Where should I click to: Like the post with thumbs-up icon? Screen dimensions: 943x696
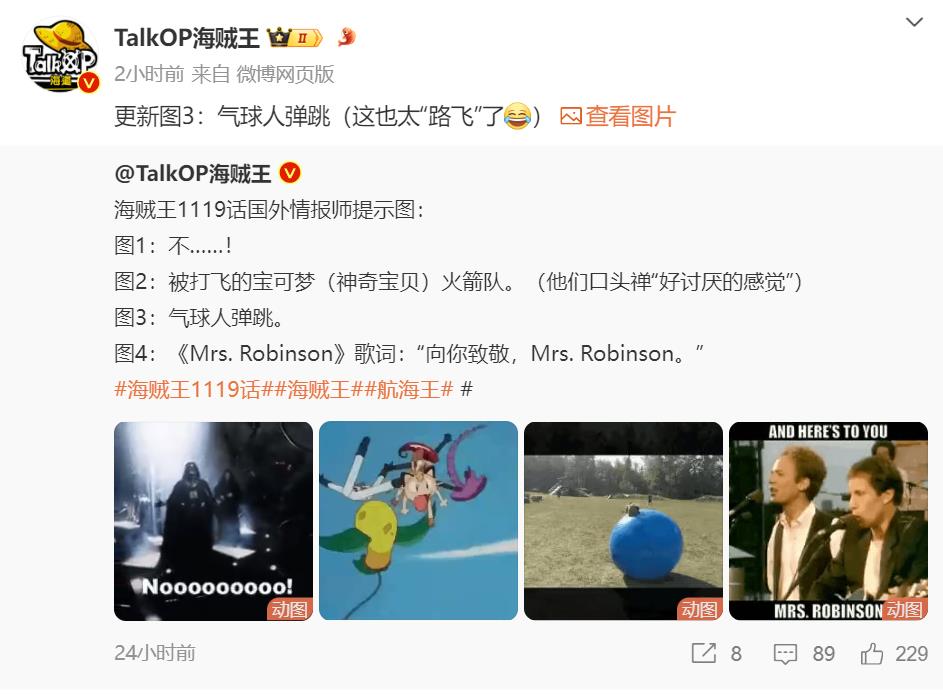pyautogui.click(x=872, y=653)
